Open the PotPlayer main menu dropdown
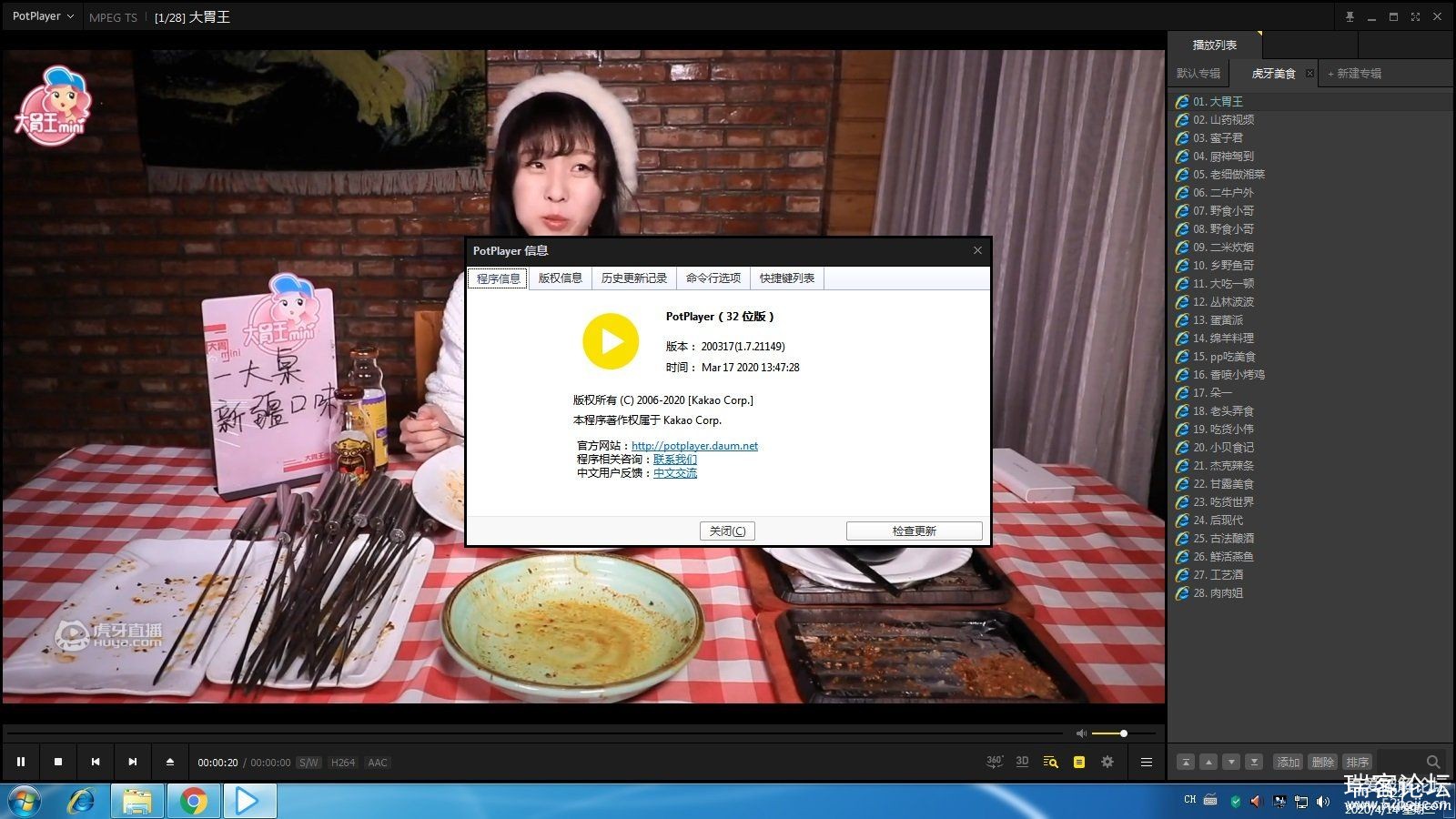This screenshot has height=819, width=1456. tap(43, 16)
